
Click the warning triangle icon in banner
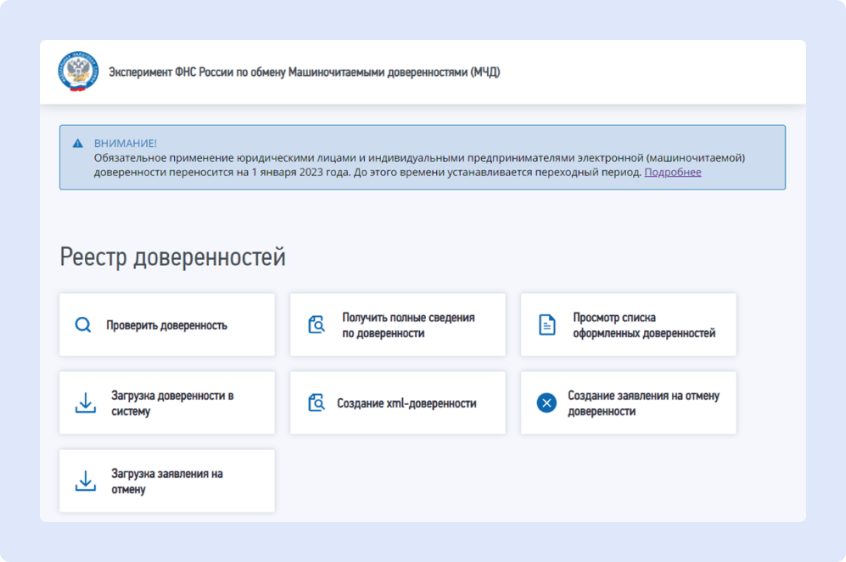[x=78, y=143]
